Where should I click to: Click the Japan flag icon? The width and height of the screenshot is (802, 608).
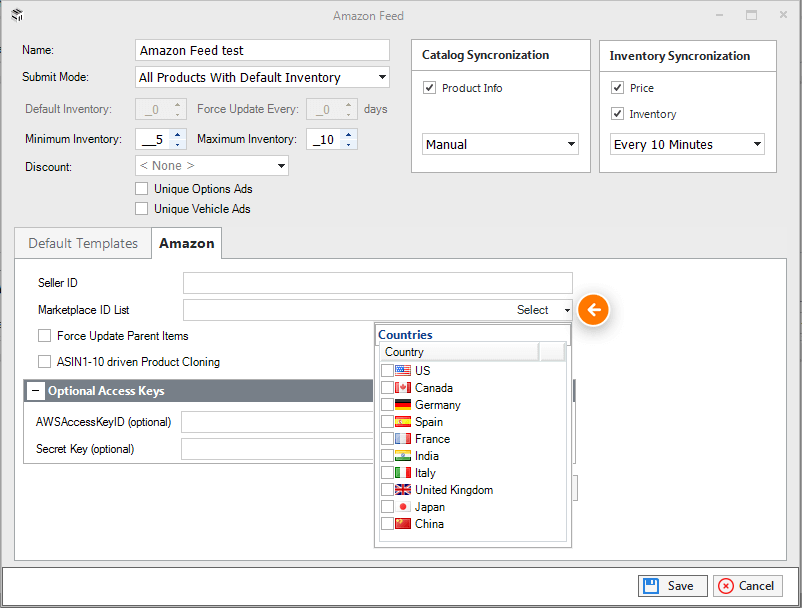(403, 507)
